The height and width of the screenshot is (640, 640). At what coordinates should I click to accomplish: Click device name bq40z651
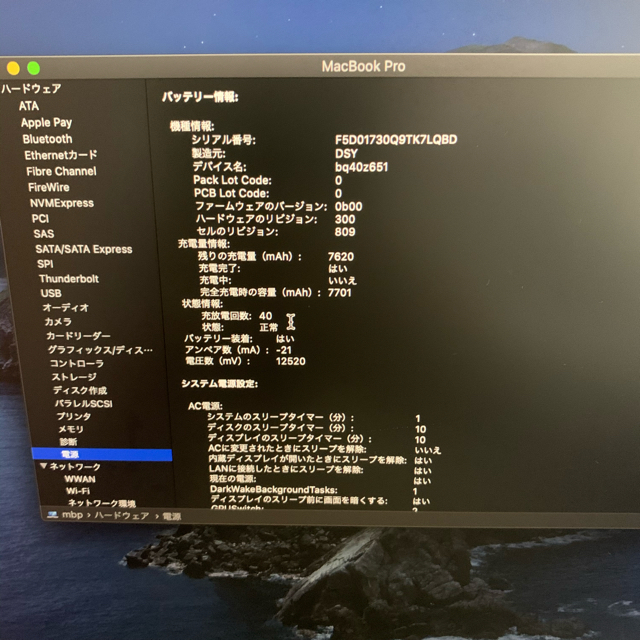click(361, 167)
